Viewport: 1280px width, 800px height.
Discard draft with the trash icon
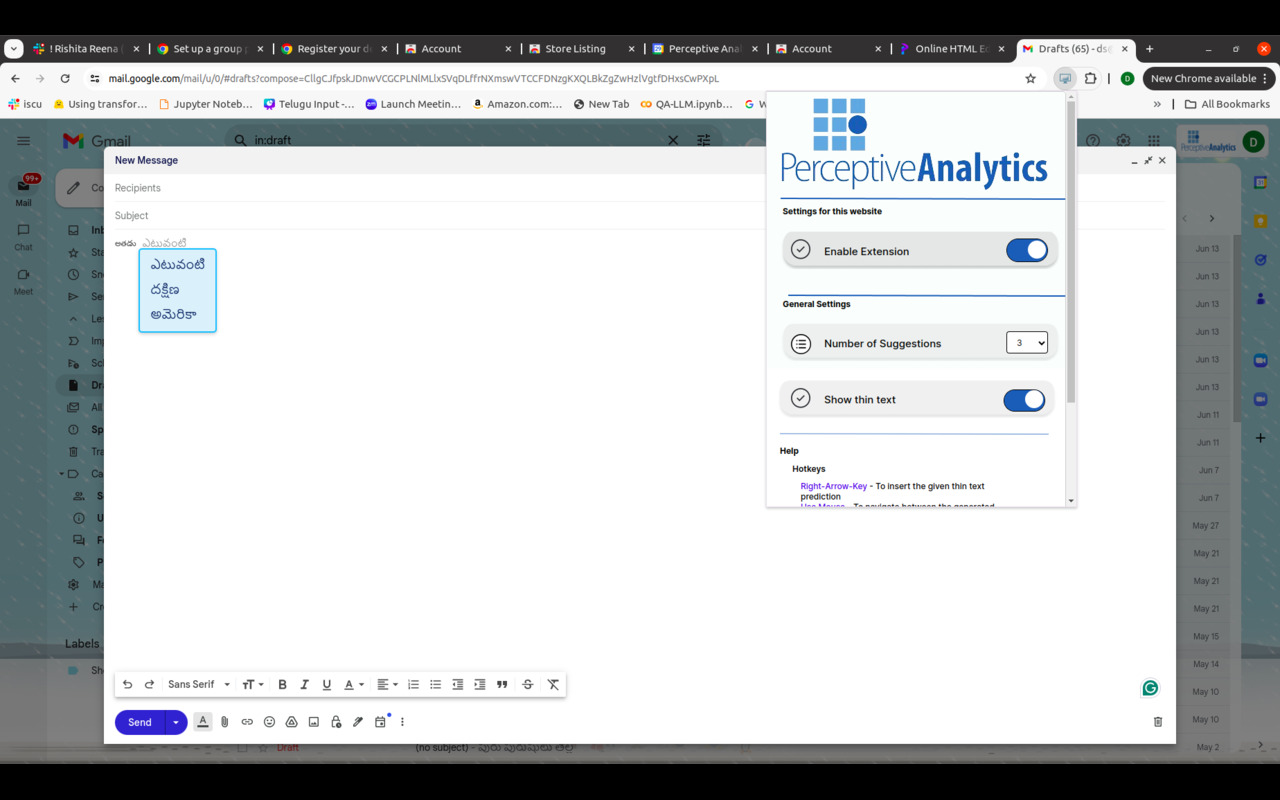click(1158, 722)
